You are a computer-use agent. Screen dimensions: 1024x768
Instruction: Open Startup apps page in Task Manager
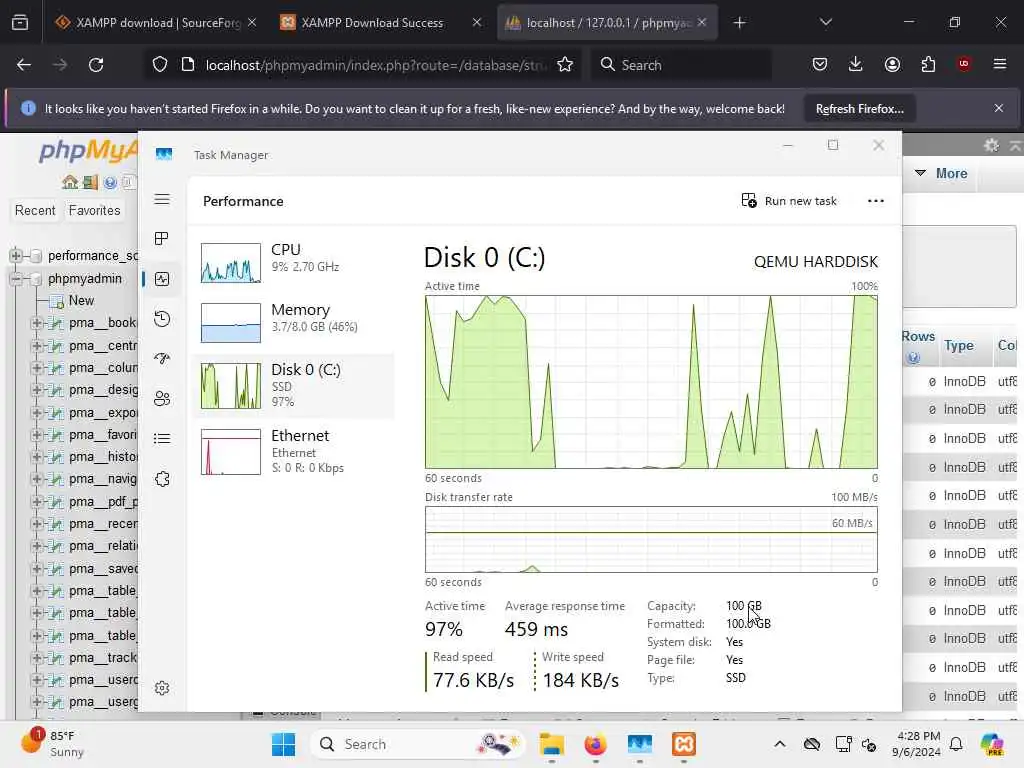click(162, 359)
